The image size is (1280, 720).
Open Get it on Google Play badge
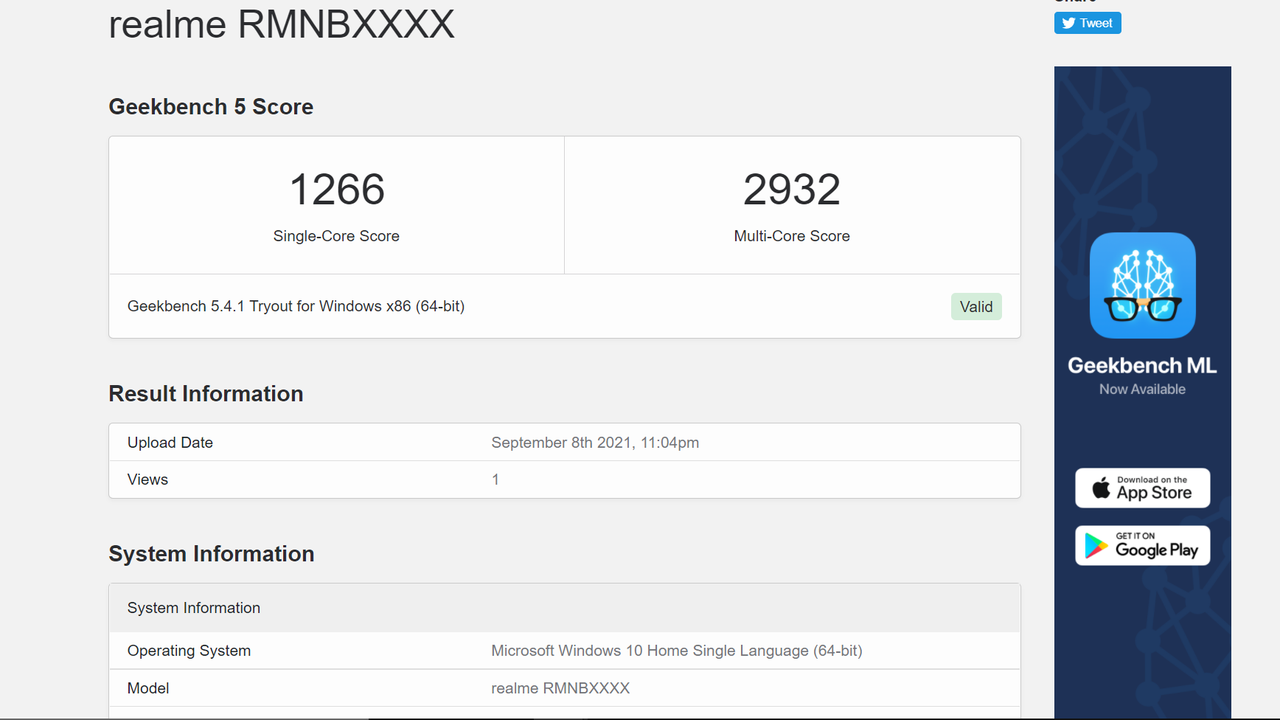coord(1142,545)
